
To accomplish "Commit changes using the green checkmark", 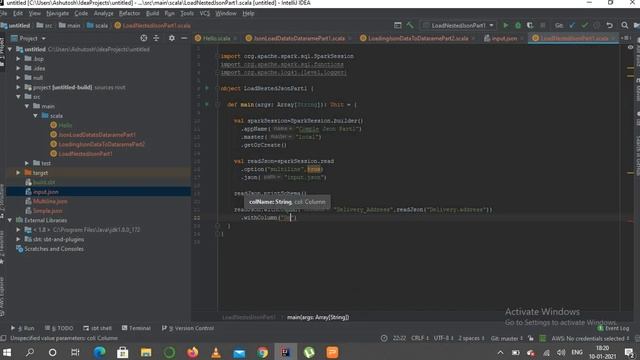I will tap(584, 25).
